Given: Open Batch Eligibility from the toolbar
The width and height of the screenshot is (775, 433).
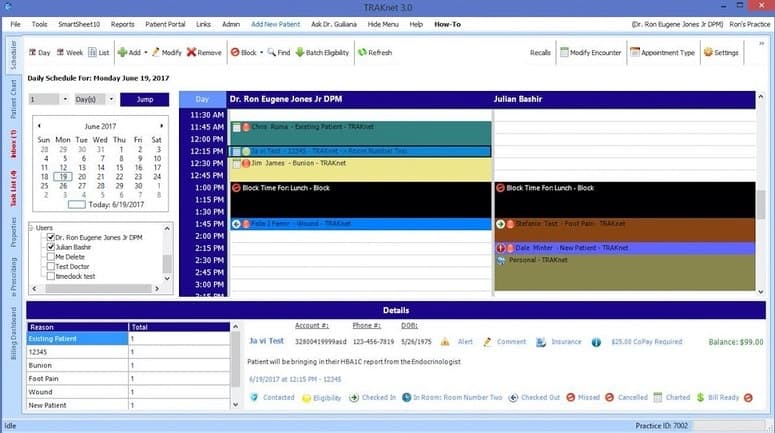Looking at the screenshot, I should pos(303,52).
